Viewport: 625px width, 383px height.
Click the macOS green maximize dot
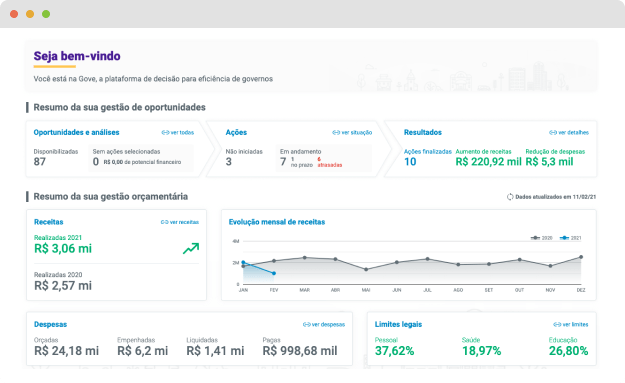coord(46,14)
